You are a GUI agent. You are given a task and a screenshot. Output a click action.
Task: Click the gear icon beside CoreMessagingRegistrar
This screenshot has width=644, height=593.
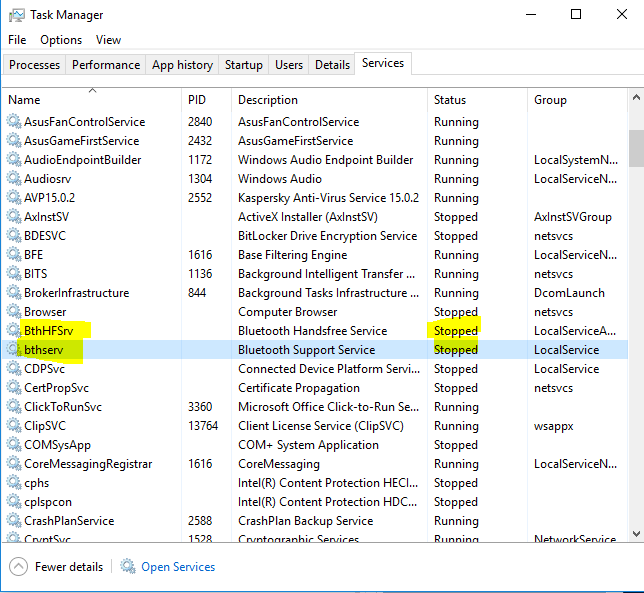14,463
